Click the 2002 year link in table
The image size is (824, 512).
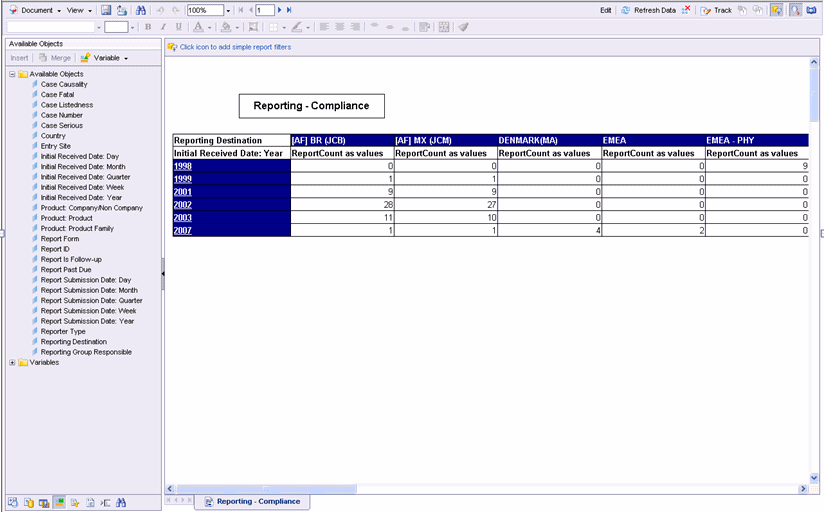pos(183,204)
